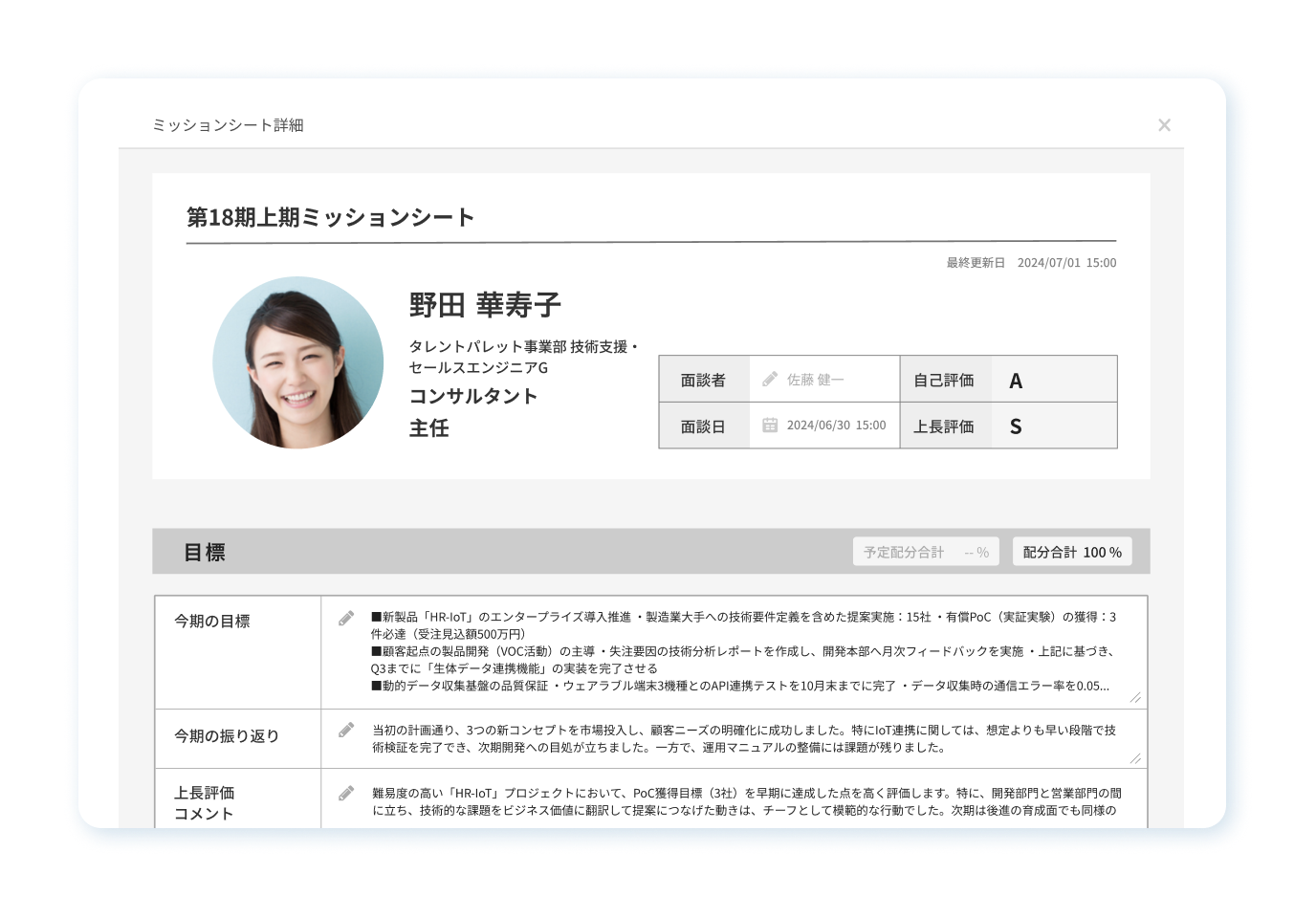Click the employee name 野田 華寿子
The width and height of the screenshot is (1316, 918).
[485, 305]
